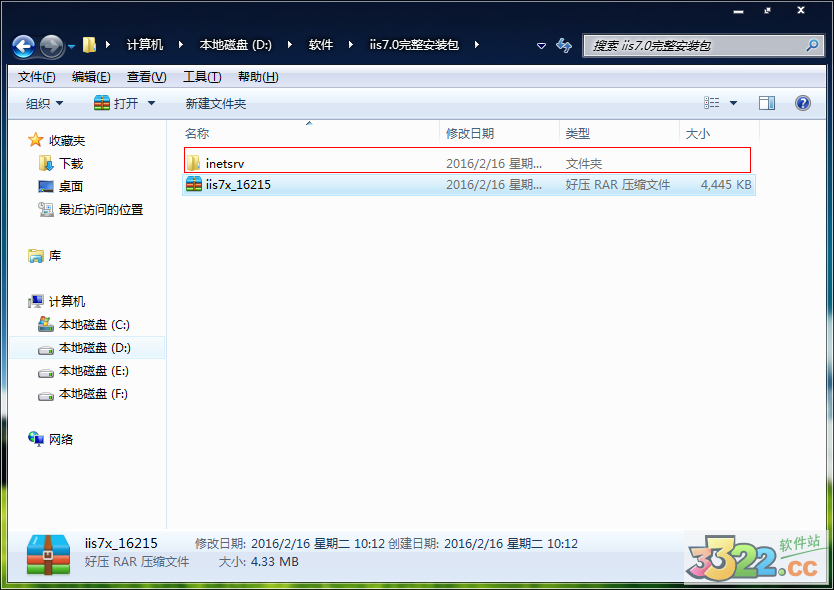Go to 本地磁盘 (D:) in the address bar

[x=236, y=45]
